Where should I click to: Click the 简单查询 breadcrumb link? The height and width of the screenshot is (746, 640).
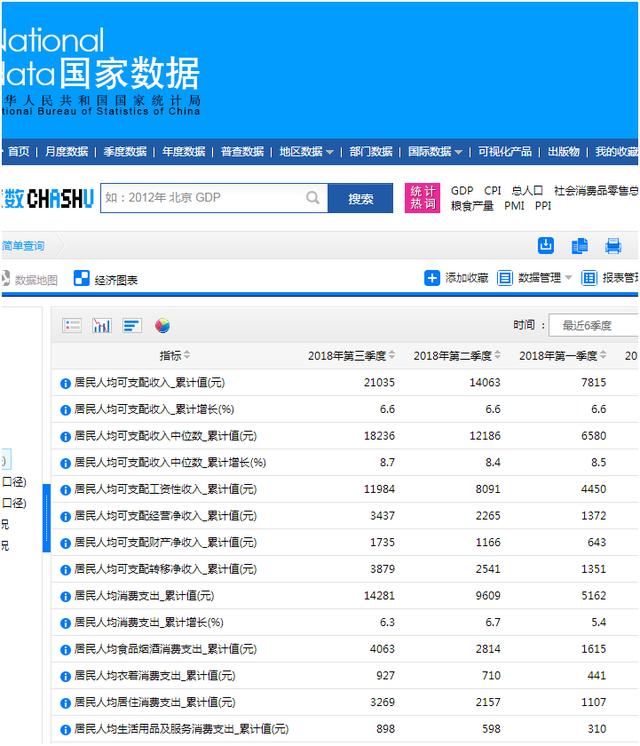[x=23, y=246]
